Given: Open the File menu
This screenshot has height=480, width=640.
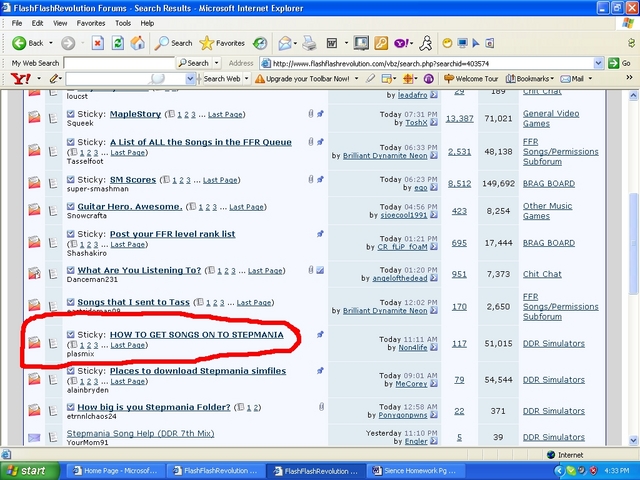Looking at the screenshot, I should coord(17,23).
